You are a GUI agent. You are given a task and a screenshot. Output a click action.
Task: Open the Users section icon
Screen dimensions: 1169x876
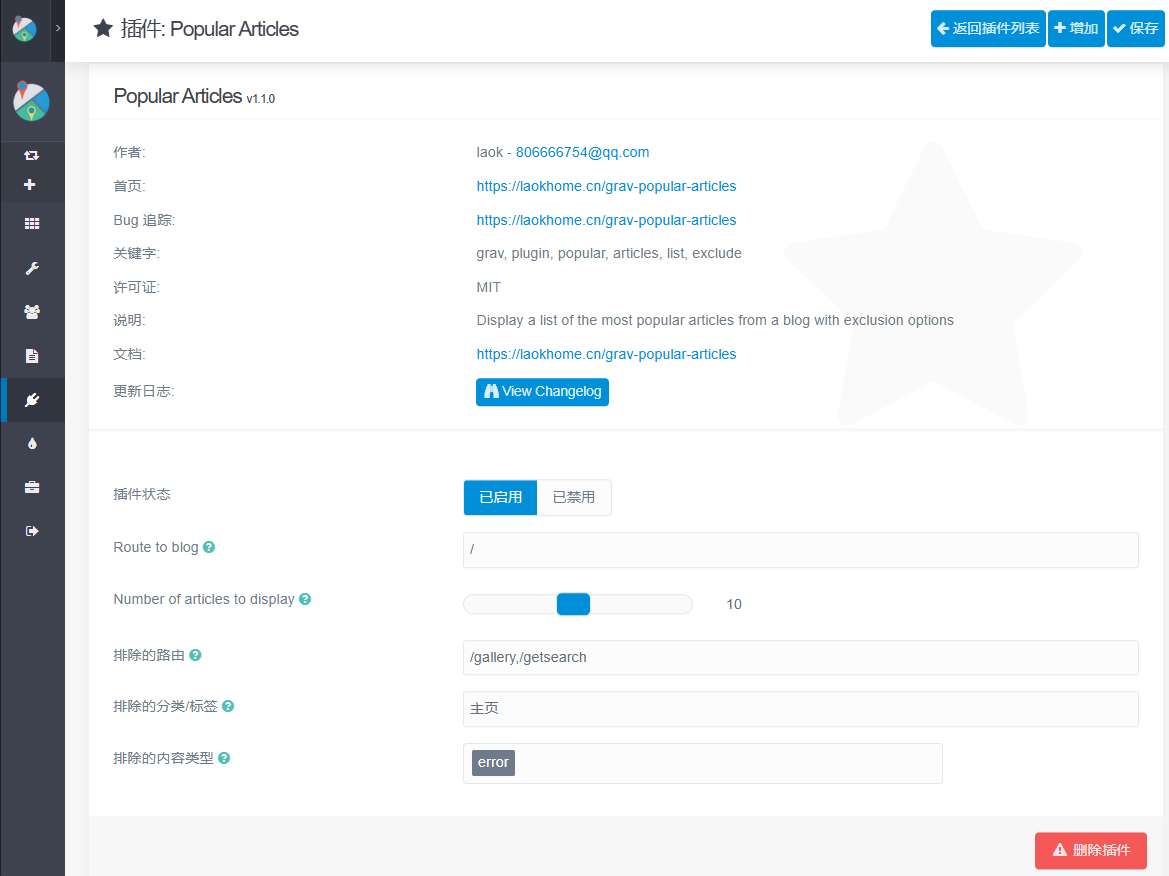tap(32, 312)
